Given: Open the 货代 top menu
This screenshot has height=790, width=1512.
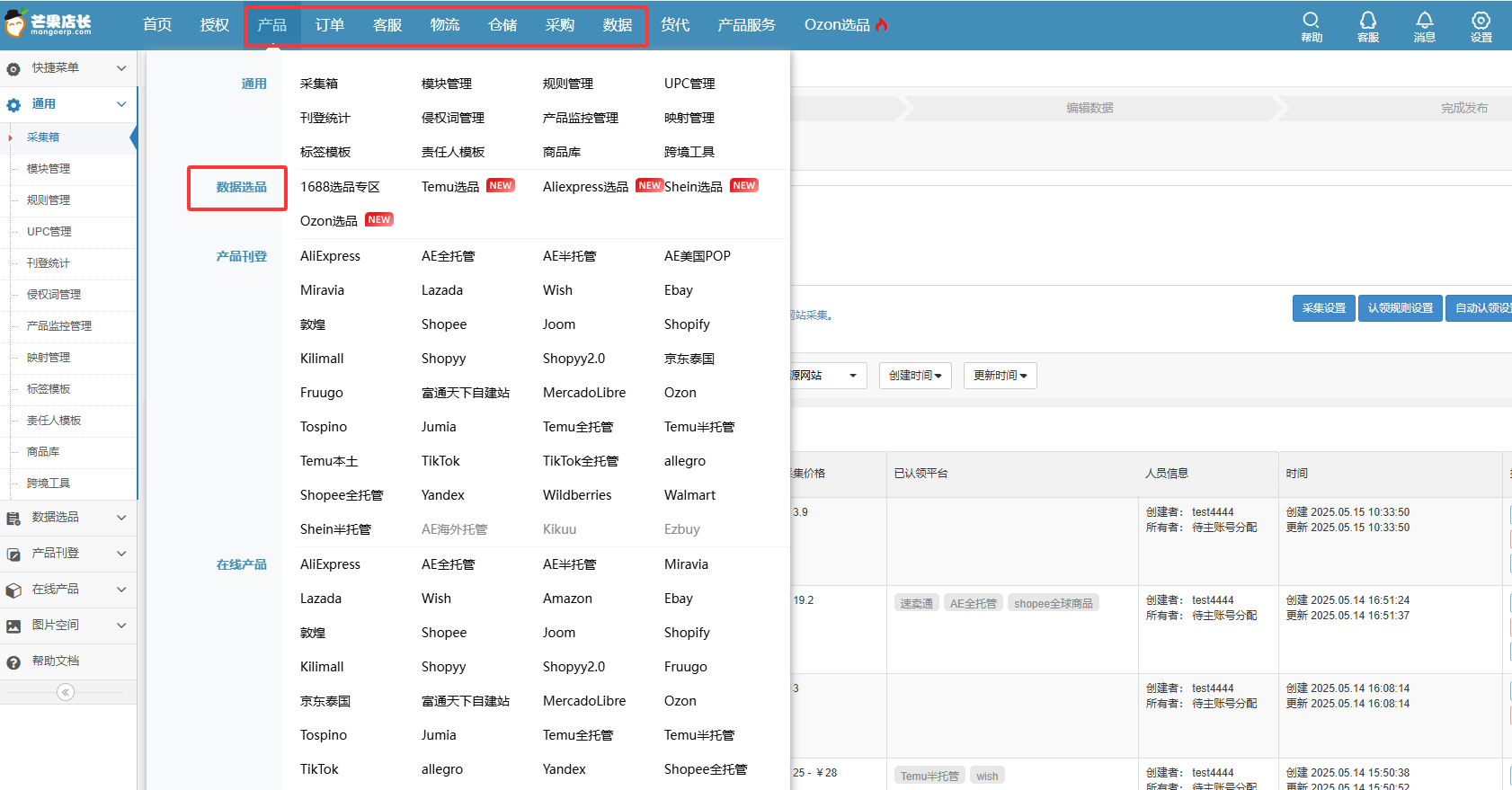Looking at the screenshot, I should (x=675, y=24).
